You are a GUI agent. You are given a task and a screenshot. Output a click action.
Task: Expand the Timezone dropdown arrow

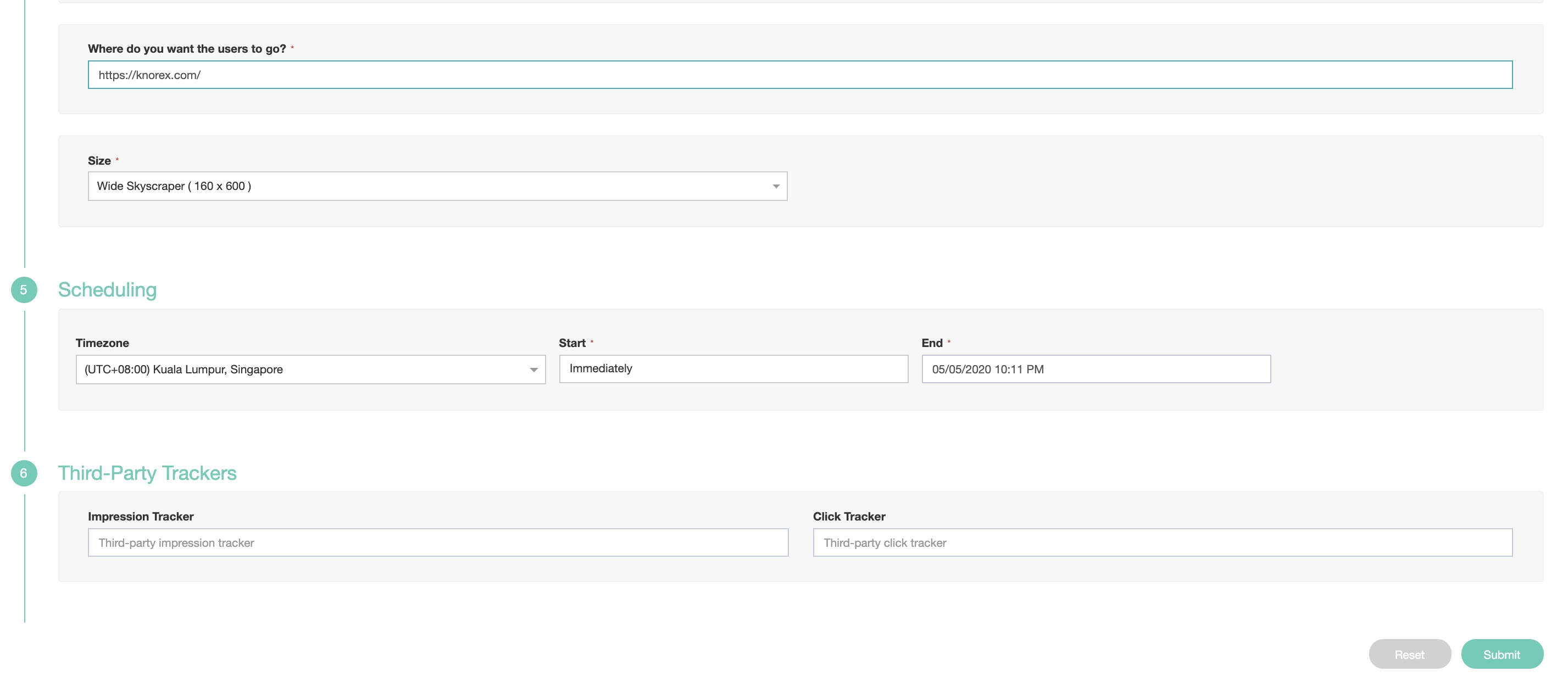pyautogui.click(x=533, y=370)
